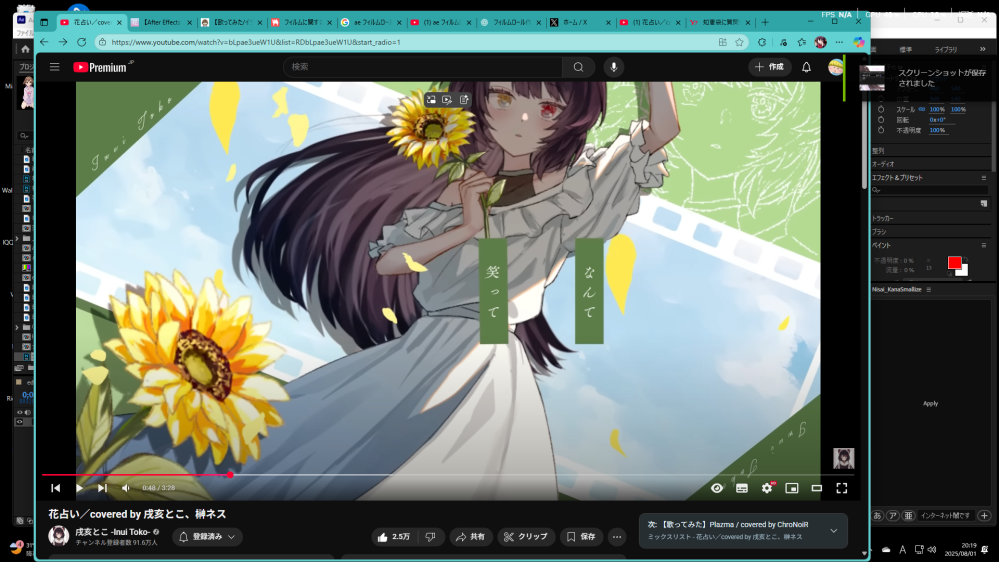Click the like button showing 2.5万
The height and width of the screenshot is (562, 999).
[x=393, y=537]
